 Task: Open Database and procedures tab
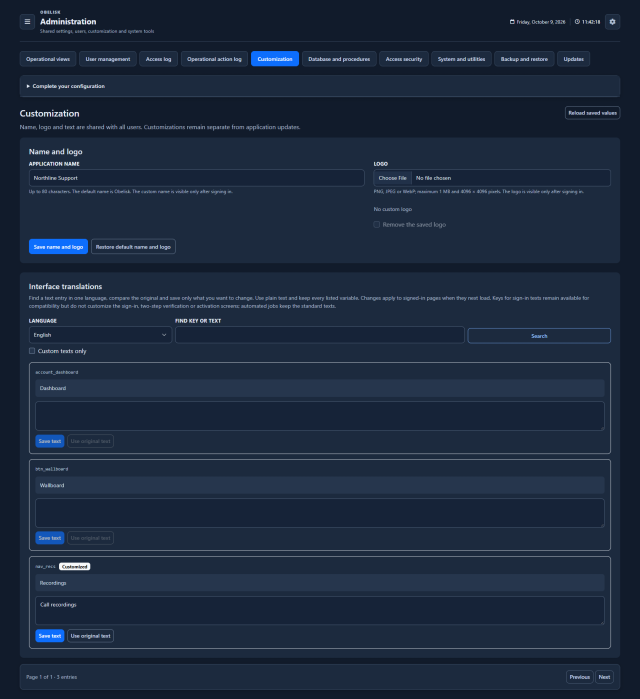(x=339, y=59)
